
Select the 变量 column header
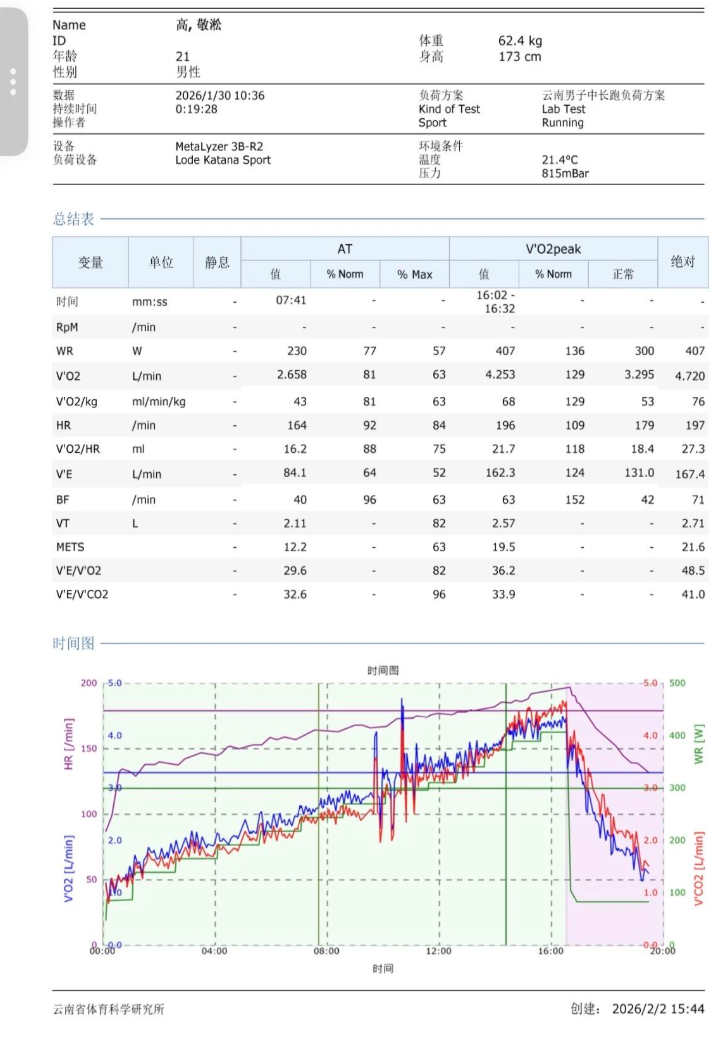coord(91,261)
